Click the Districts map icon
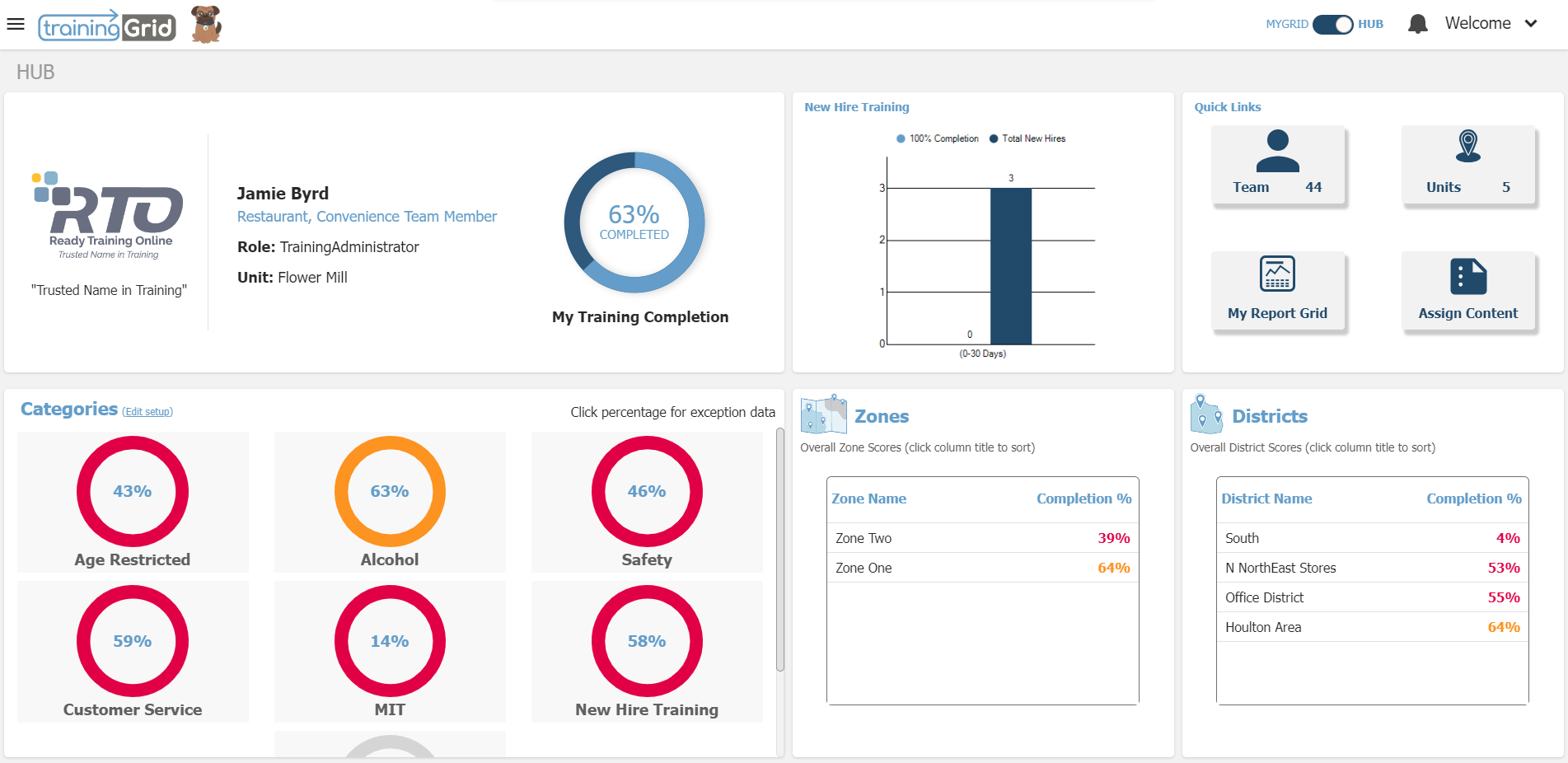The height and width of the screenshot is (763, 1568). (x=1206, y=414)
